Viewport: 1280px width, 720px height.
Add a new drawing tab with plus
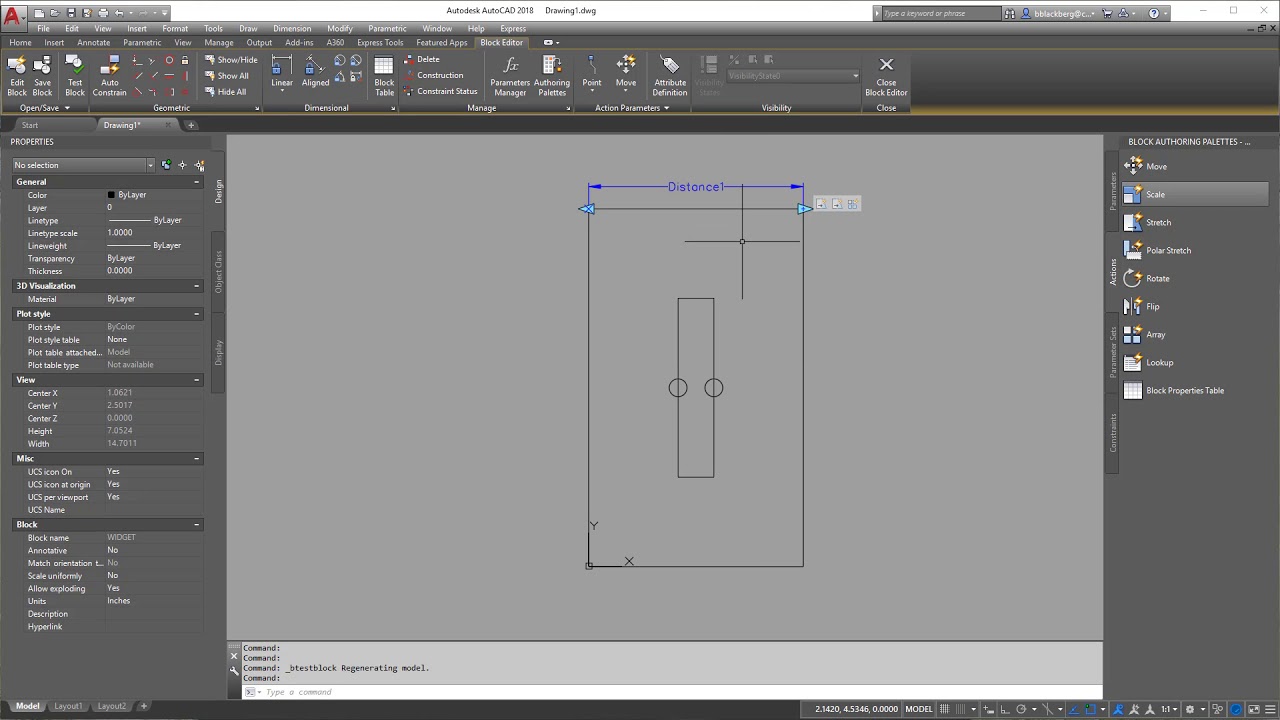(191, 125)
